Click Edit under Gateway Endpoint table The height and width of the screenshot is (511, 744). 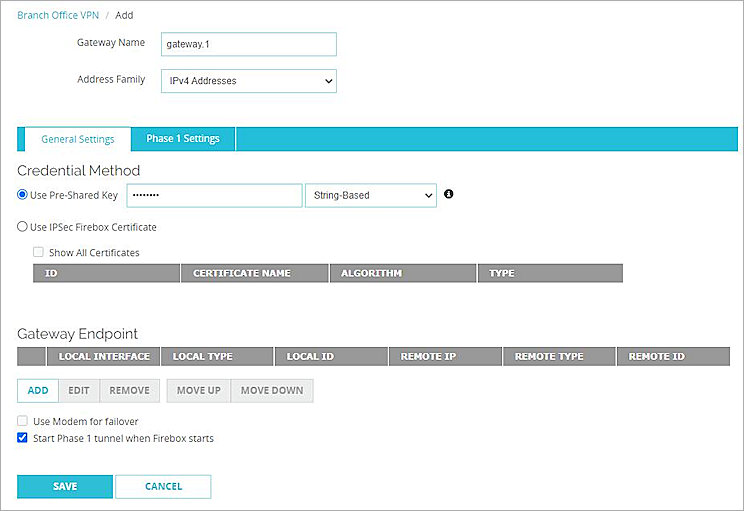tap(79, 390)
